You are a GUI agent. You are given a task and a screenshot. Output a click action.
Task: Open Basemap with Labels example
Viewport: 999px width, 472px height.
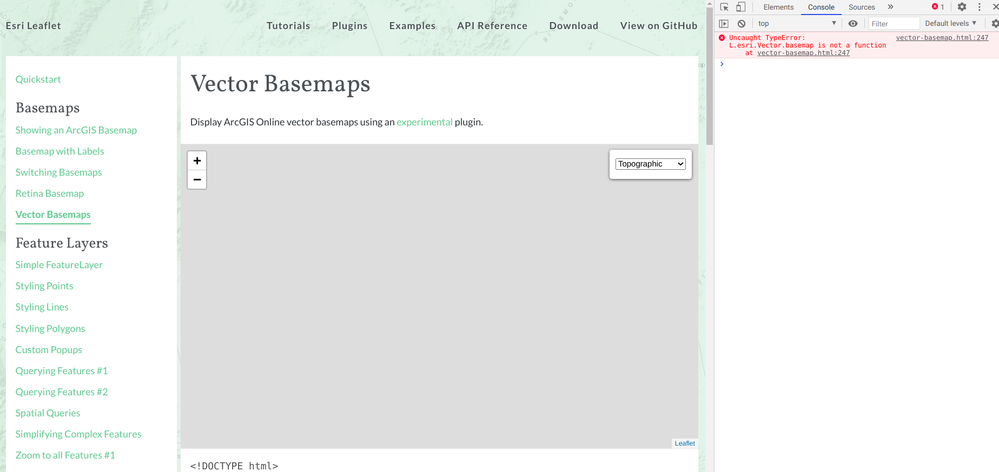coord(60,152)
